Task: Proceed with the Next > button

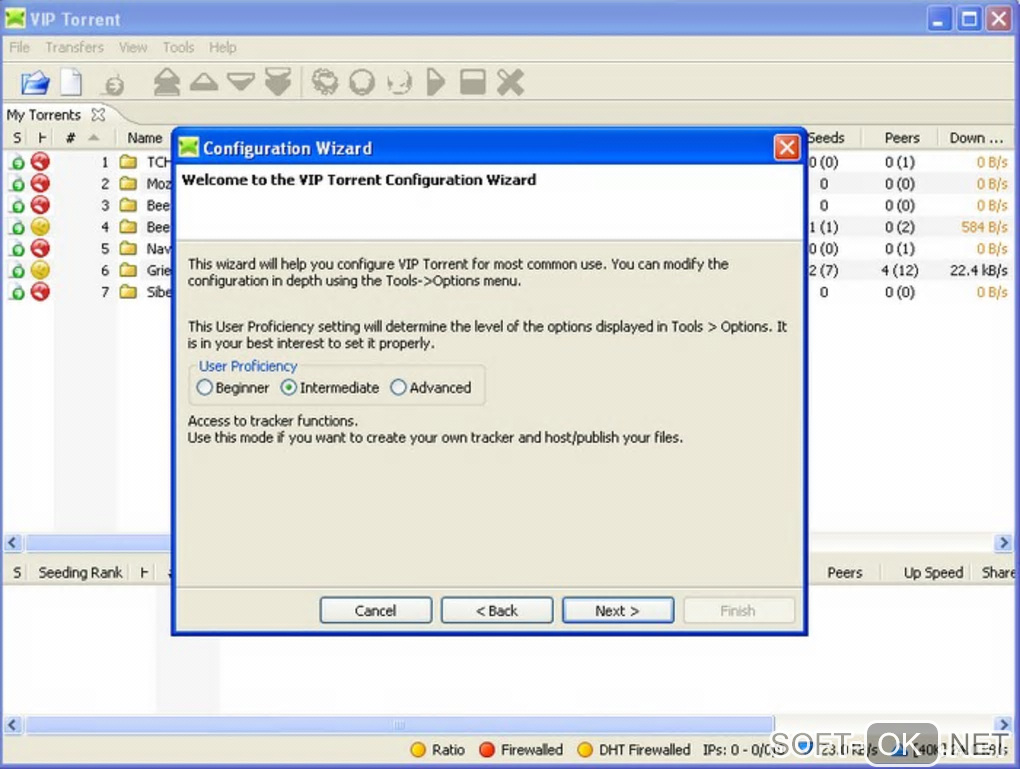Action: (x=618, y=610)
